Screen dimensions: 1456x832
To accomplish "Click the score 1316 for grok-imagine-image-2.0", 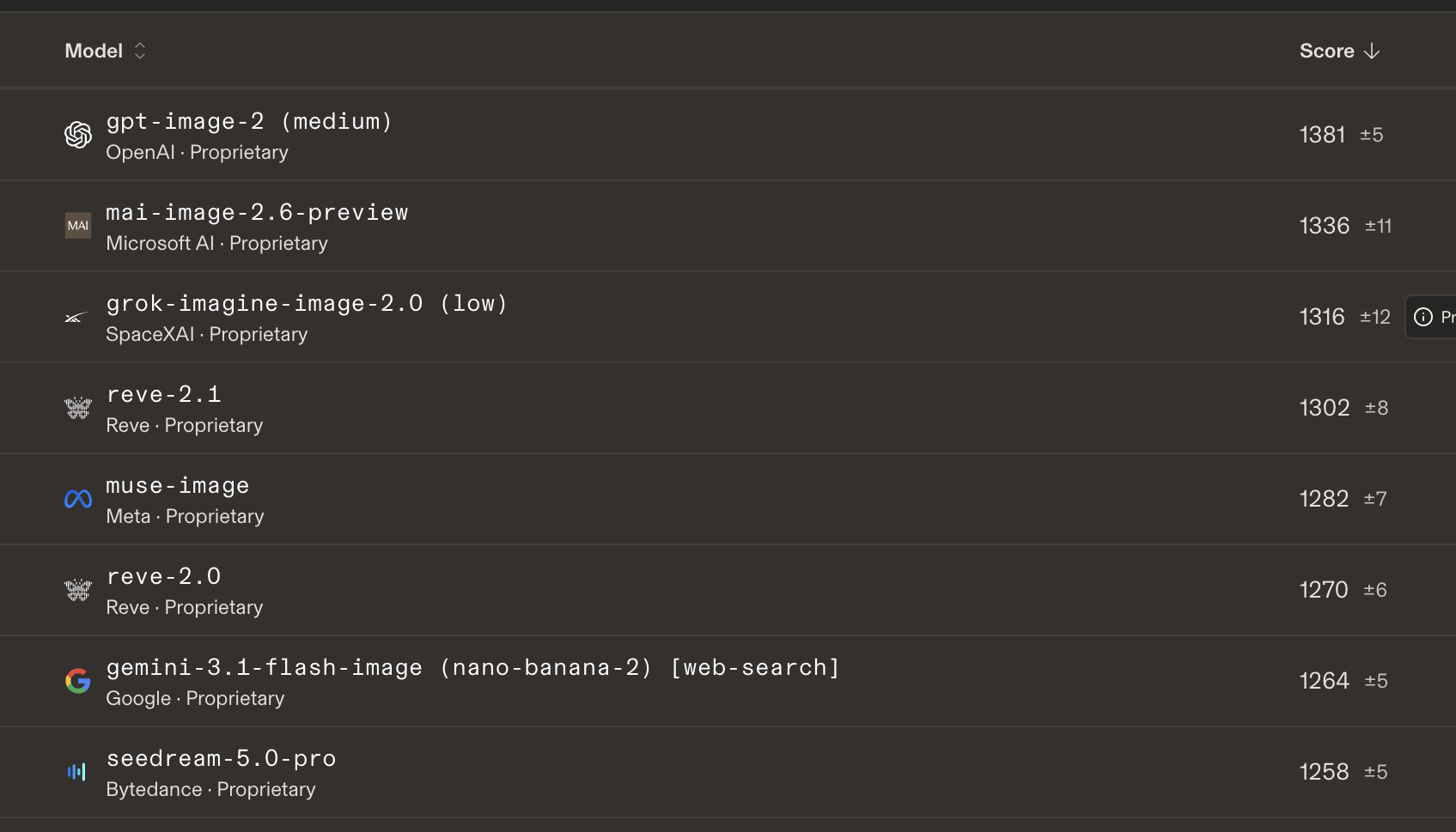I will [x=1322, y=317].
